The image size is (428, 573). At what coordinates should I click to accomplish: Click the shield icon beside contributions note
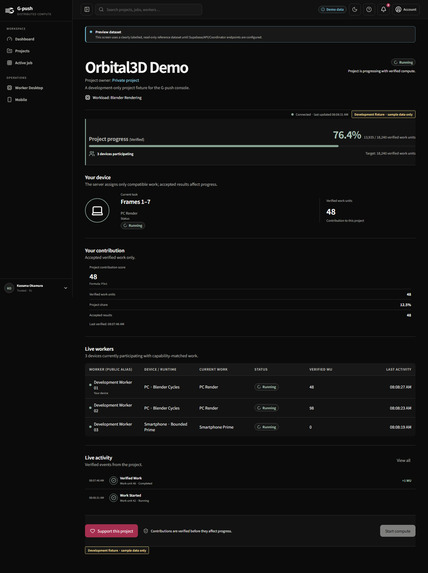[146, 531]
